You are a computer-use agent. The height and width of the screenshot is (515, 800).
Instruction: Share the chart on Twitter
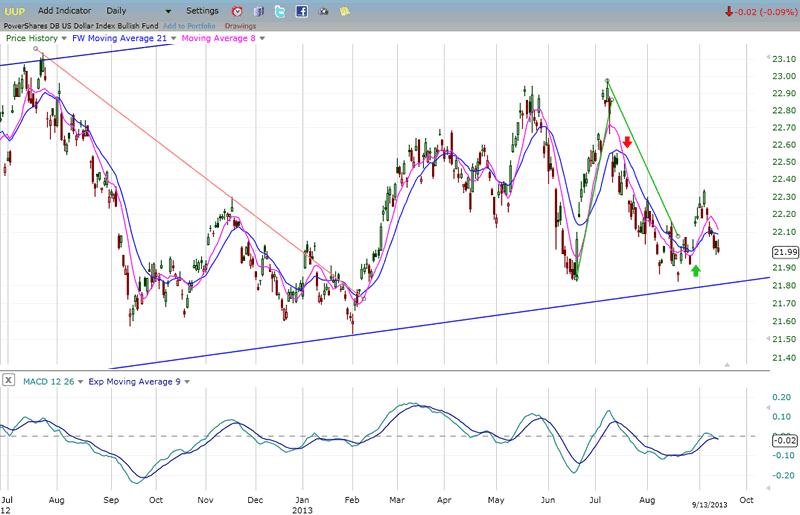280,11
